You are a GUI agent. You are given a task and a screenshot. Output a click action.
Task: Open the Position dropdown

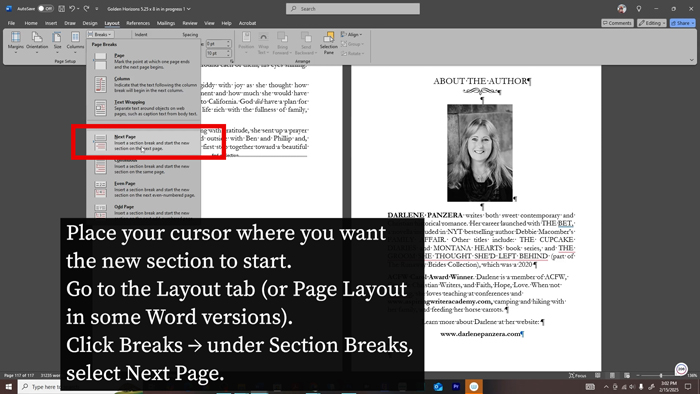[246, 43]
